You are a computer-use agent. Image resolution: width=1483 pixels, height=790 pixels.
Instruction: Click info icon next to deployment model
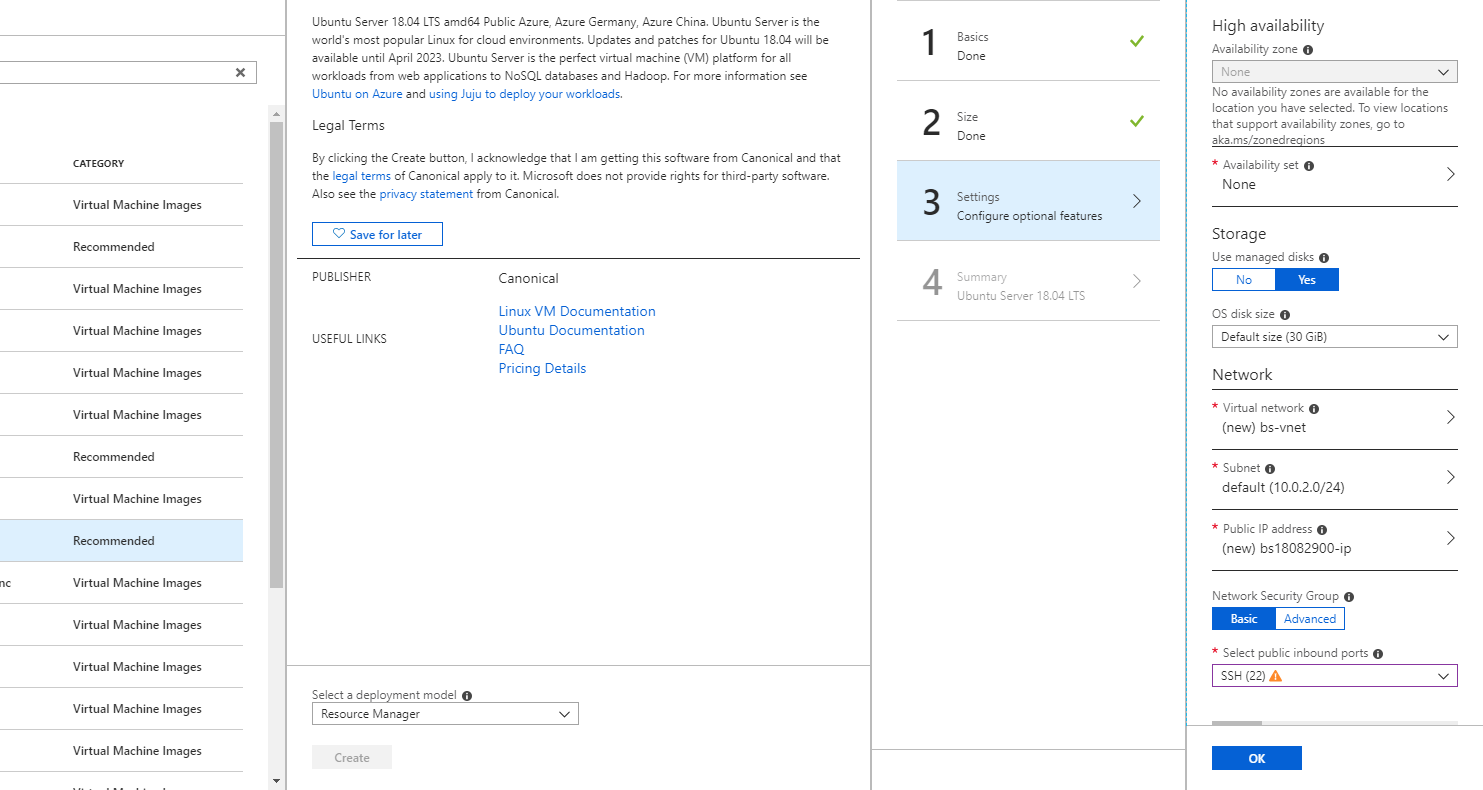tap(467, 696)
